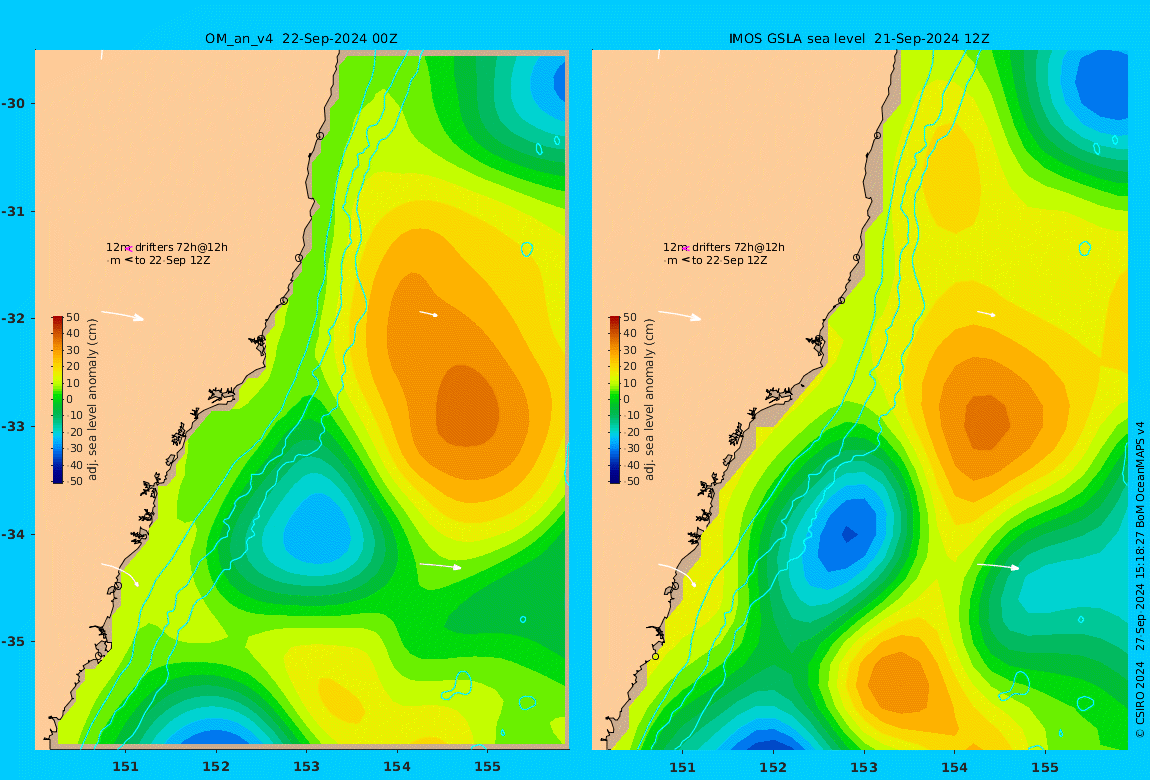Image resolution: width=1150 pixels, height=780 pixels.
Task: Click the white arrow over land near -32, left map
Action: tap(122, 316)
